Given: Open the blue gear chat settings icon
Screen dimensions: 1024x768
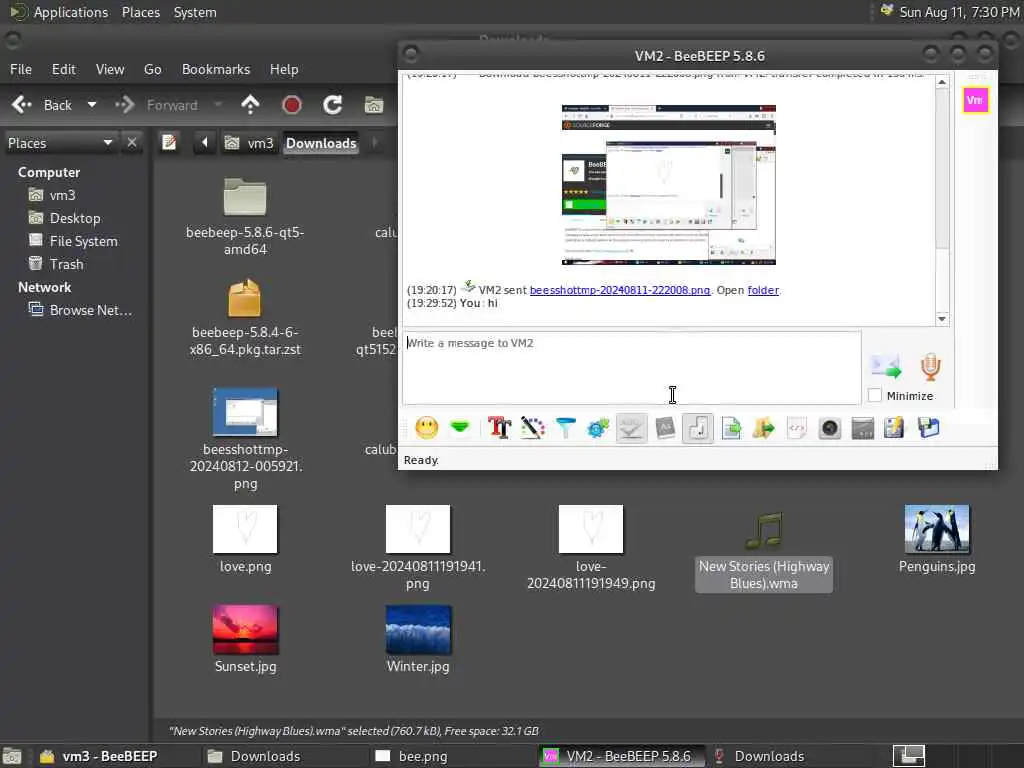Looking at the screenshot, I should (598, 428).
